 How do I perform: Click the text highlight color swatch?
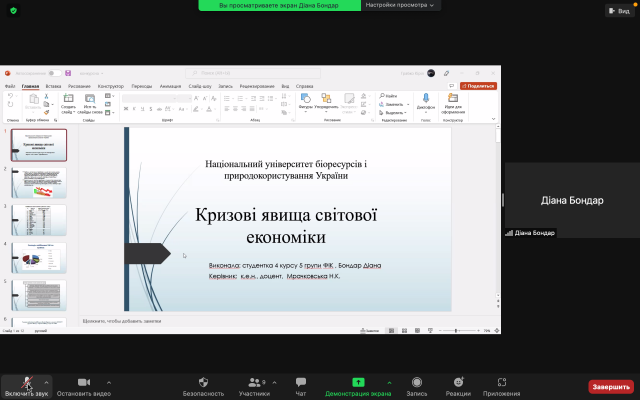click(x=196, y=109)
